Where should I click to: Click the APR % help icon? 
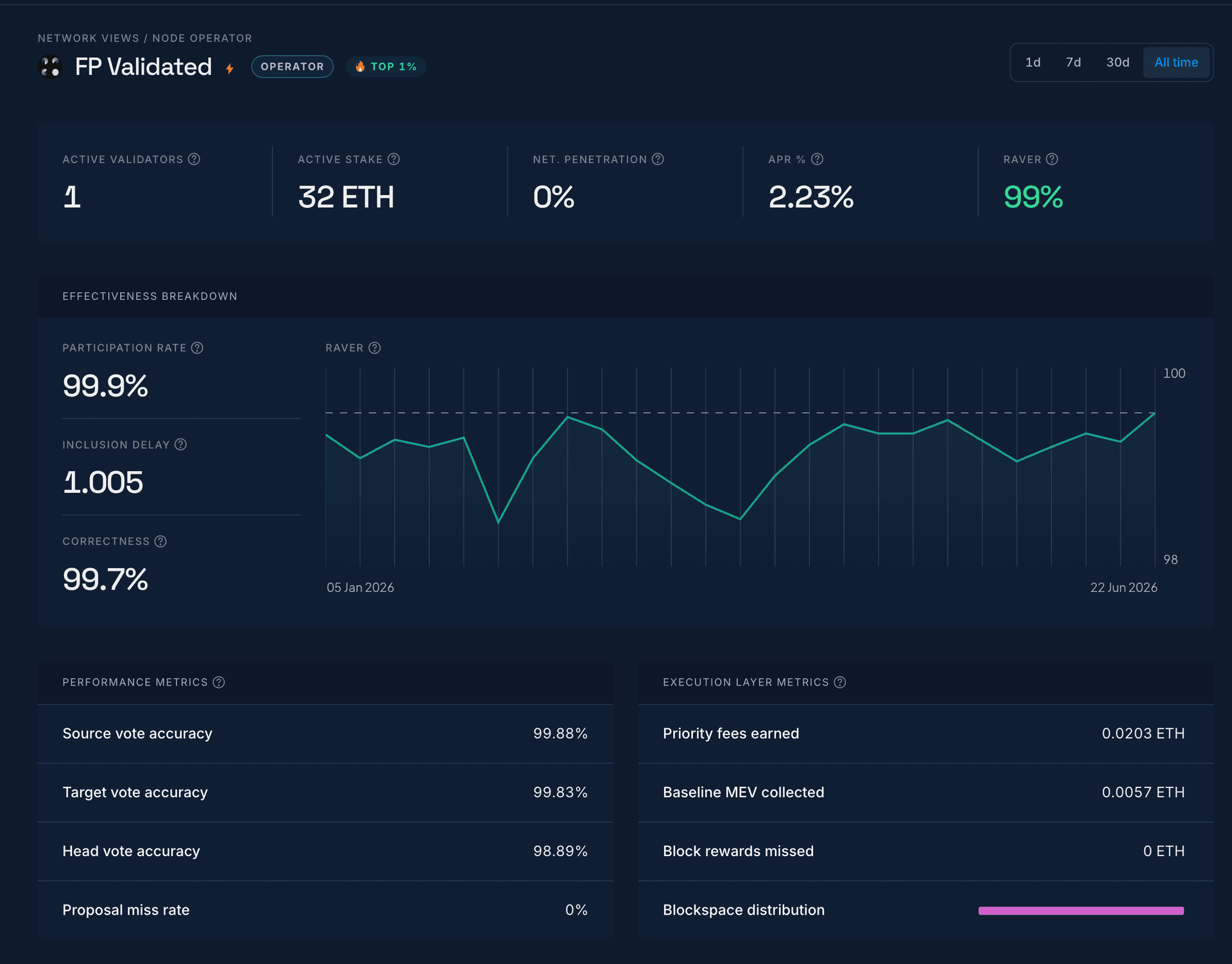tap(817, 159)
